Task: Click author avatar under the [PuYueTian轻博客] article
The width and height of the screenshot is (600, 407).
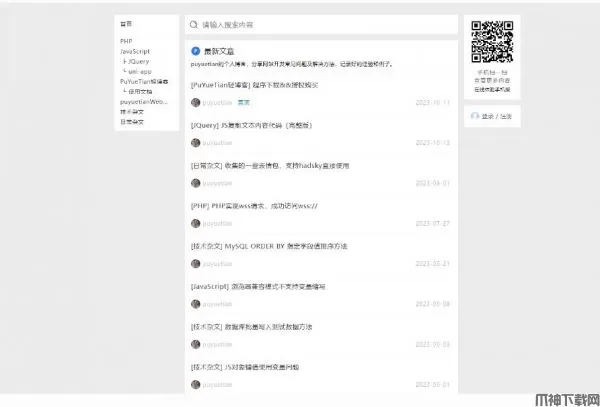Action: 196,103
